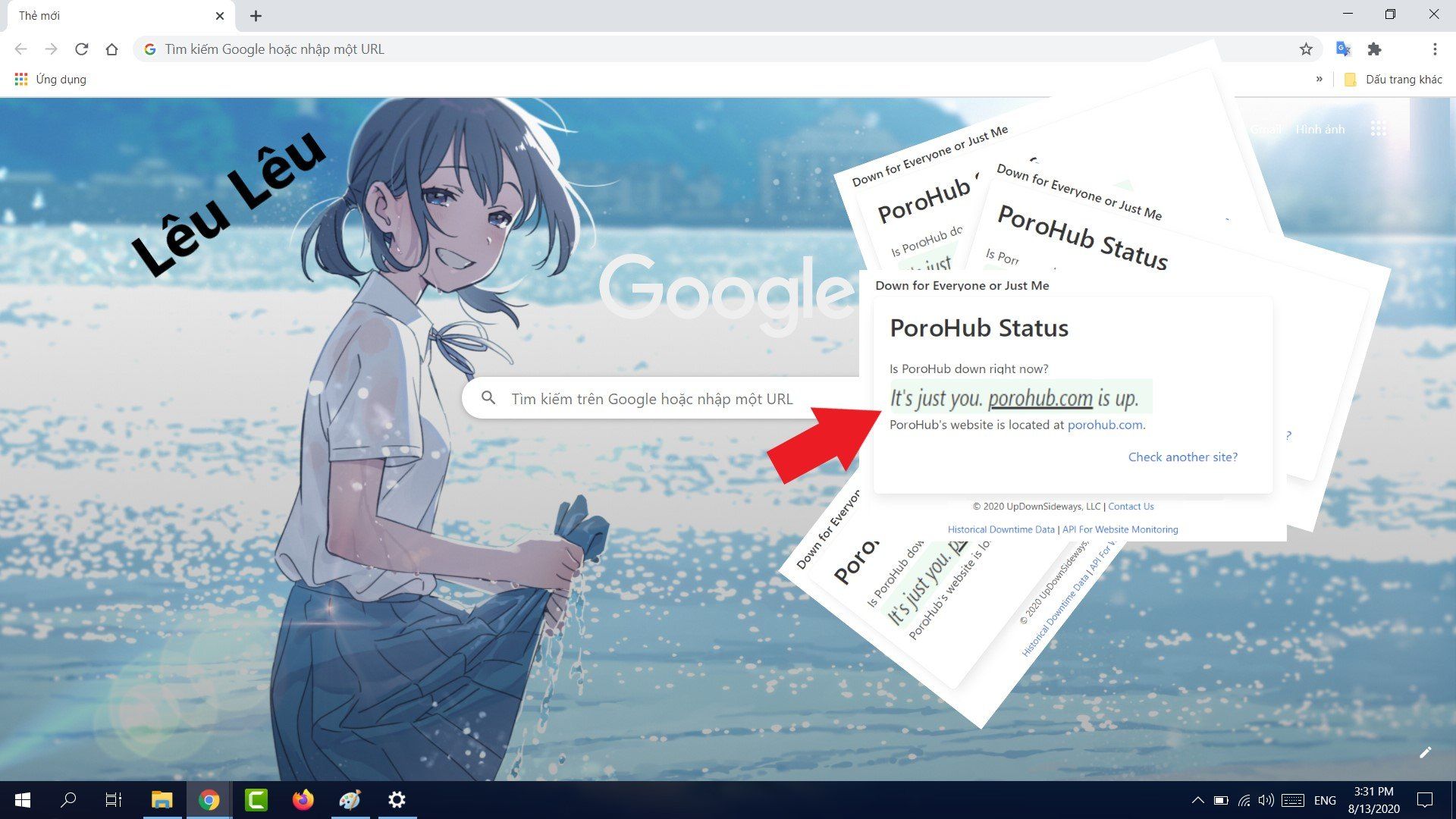
Task: Click the magnifier icon in search box
Action: (488, 398)
